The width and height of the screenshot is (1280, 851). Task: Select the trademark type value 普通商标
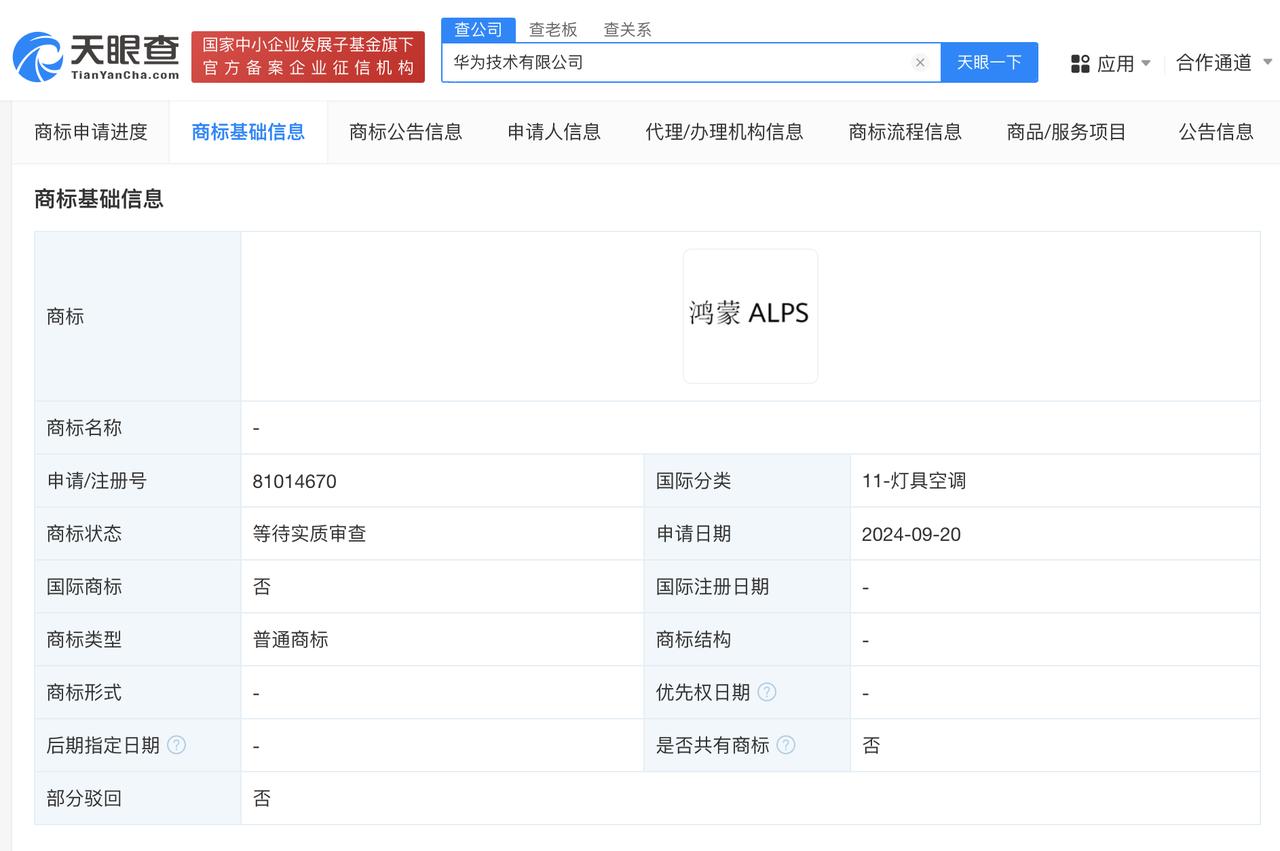[x=291, y=640]
